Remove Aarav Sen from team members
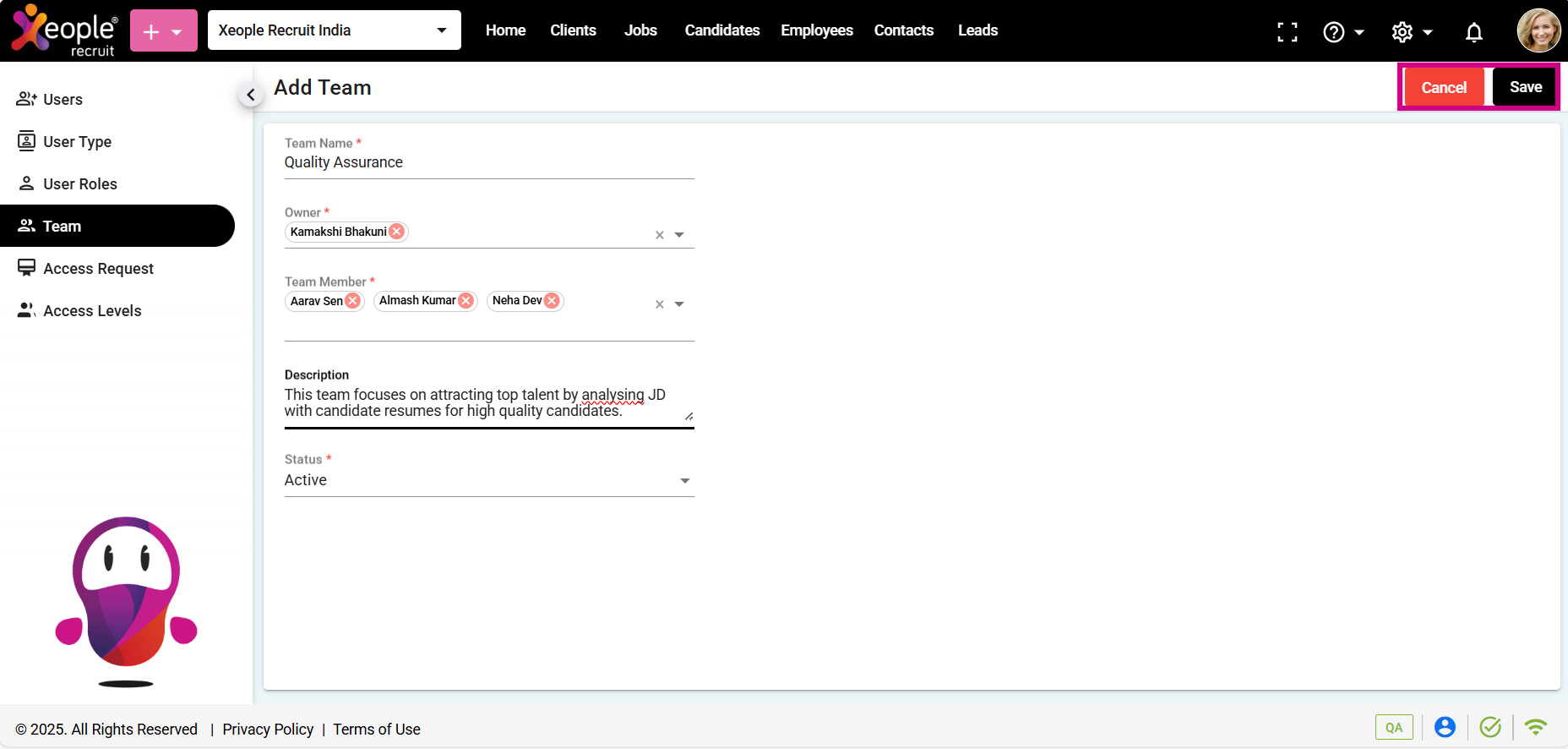Screen dimensions: 1568x749 [x=353, y=301]
